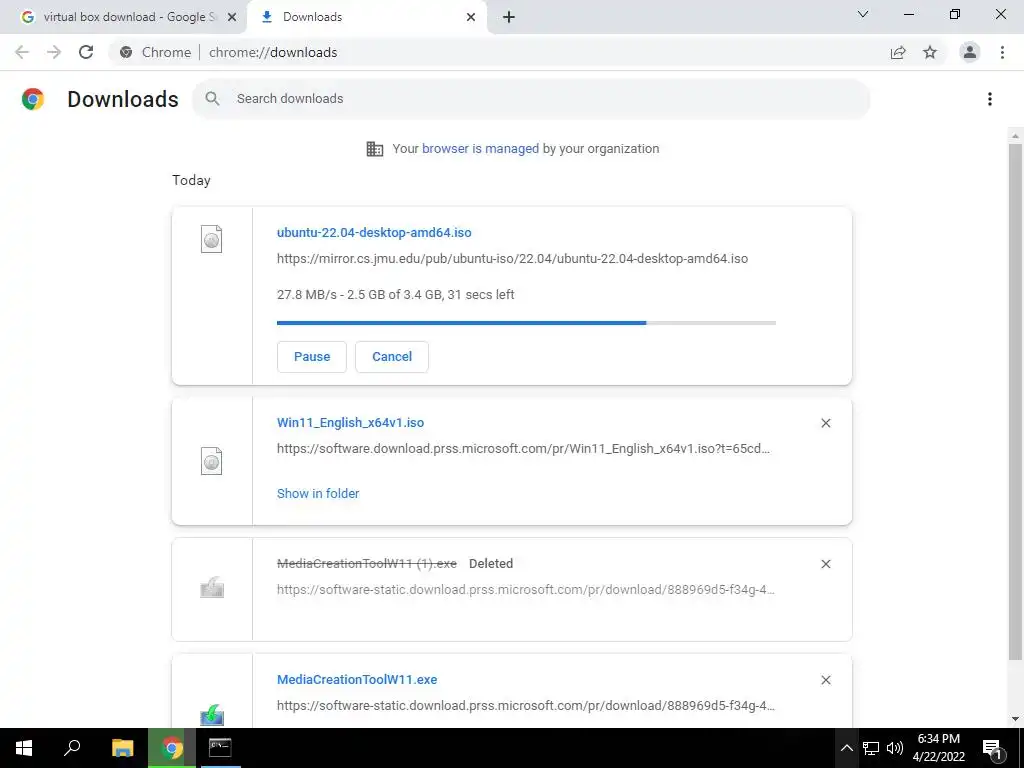Open a new tab with plus button
Viewport: 1024px width, 768px height.
[x=509, y=17]
